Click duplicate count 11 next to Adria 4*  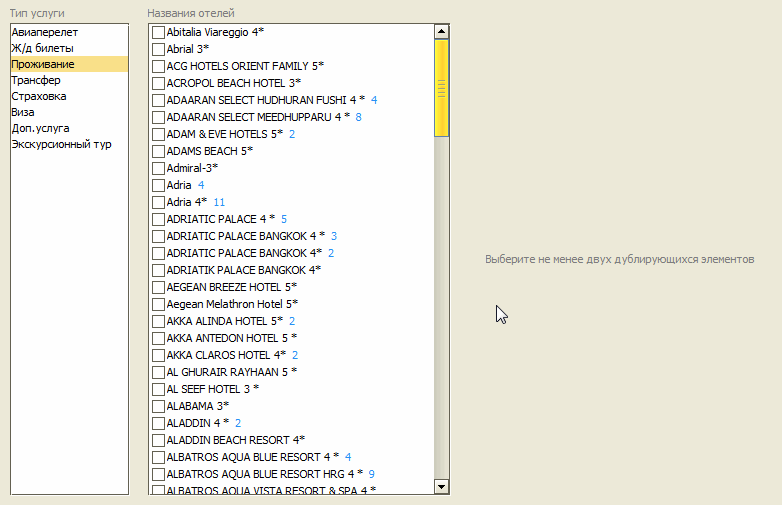point(219,202)
